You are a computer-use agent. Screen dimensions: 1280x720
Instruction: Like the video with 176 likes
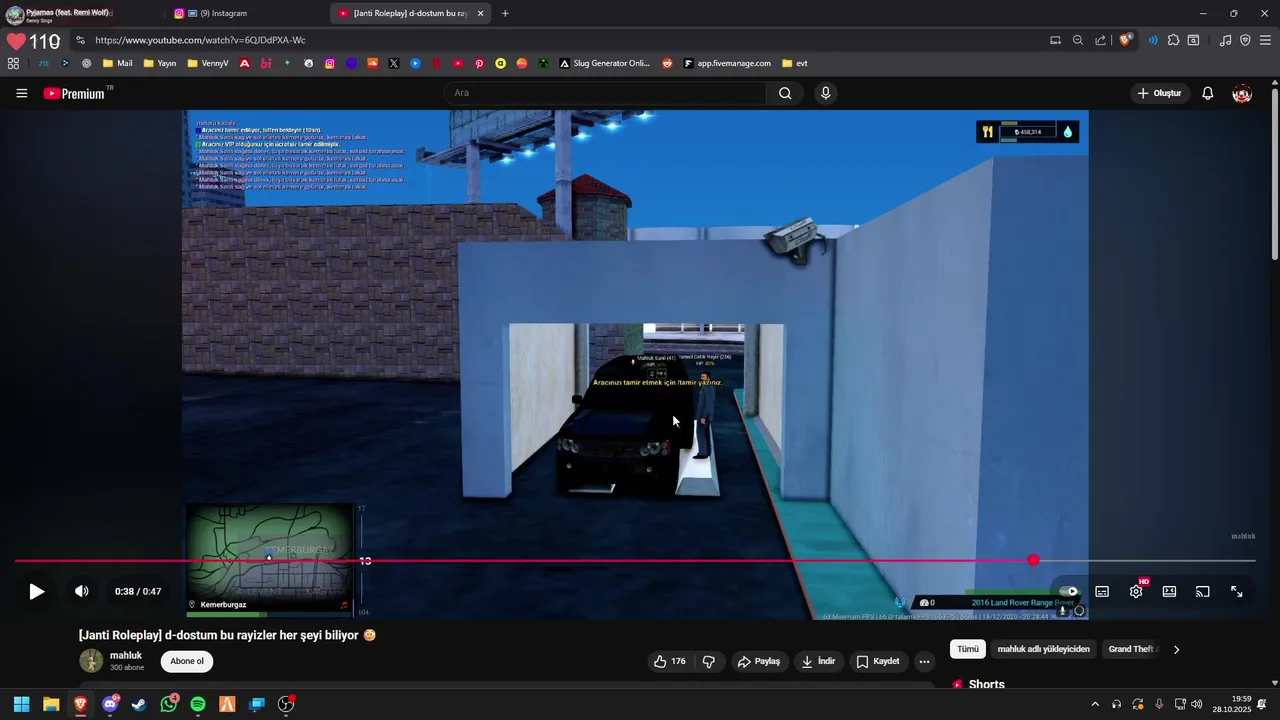pos(670,661)
